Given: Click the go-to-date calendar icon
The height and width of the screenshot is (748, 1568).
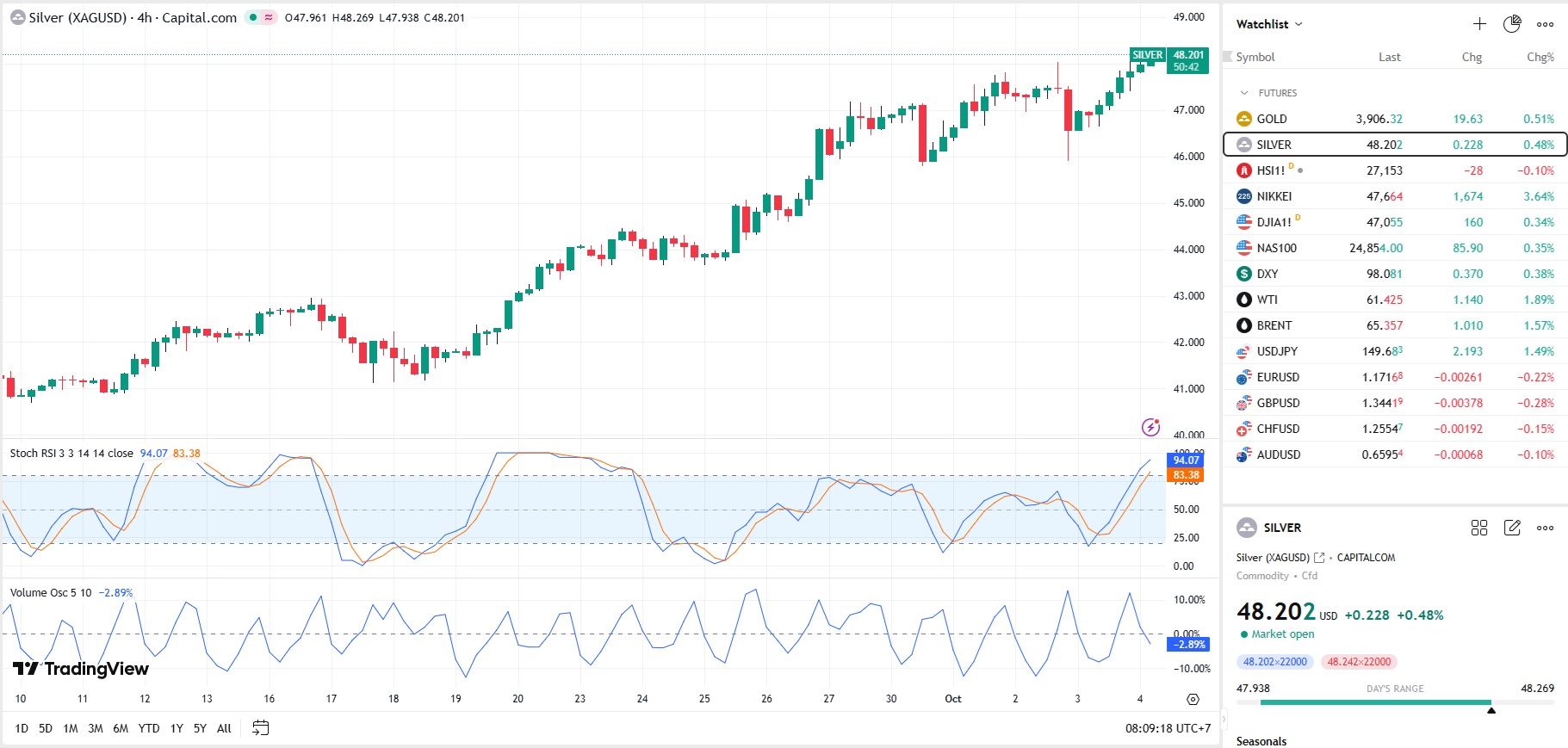Looking at the screenshot, I should [260, 728].
